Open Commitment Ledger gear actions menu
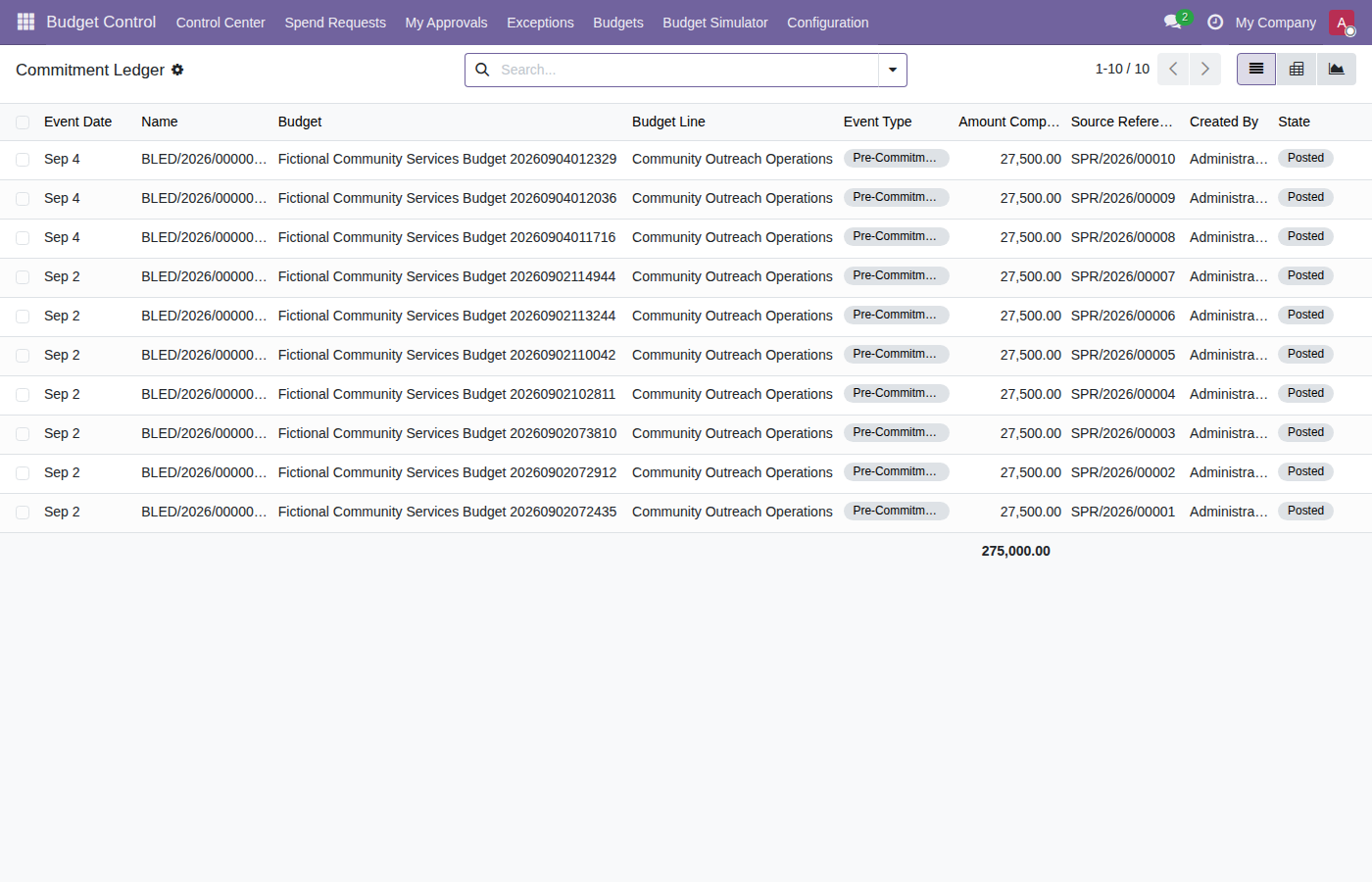Screen dimensions: 1372x882 pos(177,70)
